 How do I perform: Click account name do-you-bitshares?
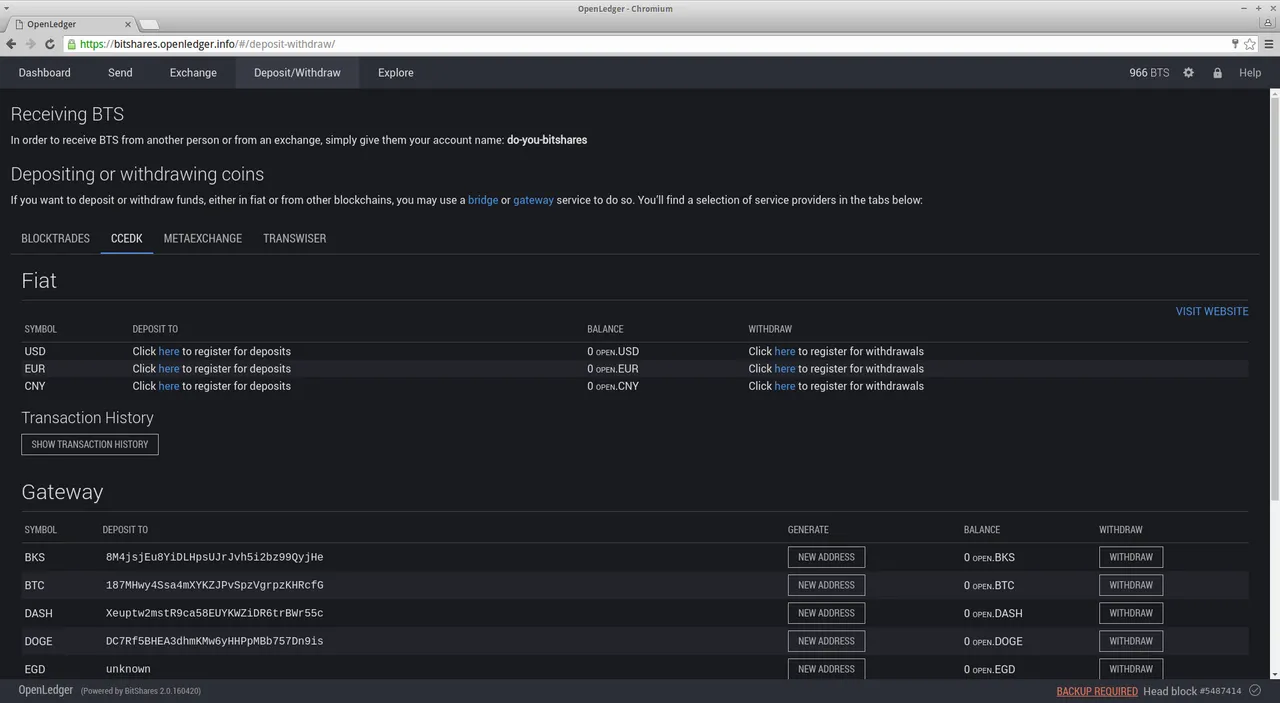pyautogui.click(x=547, y=140)
